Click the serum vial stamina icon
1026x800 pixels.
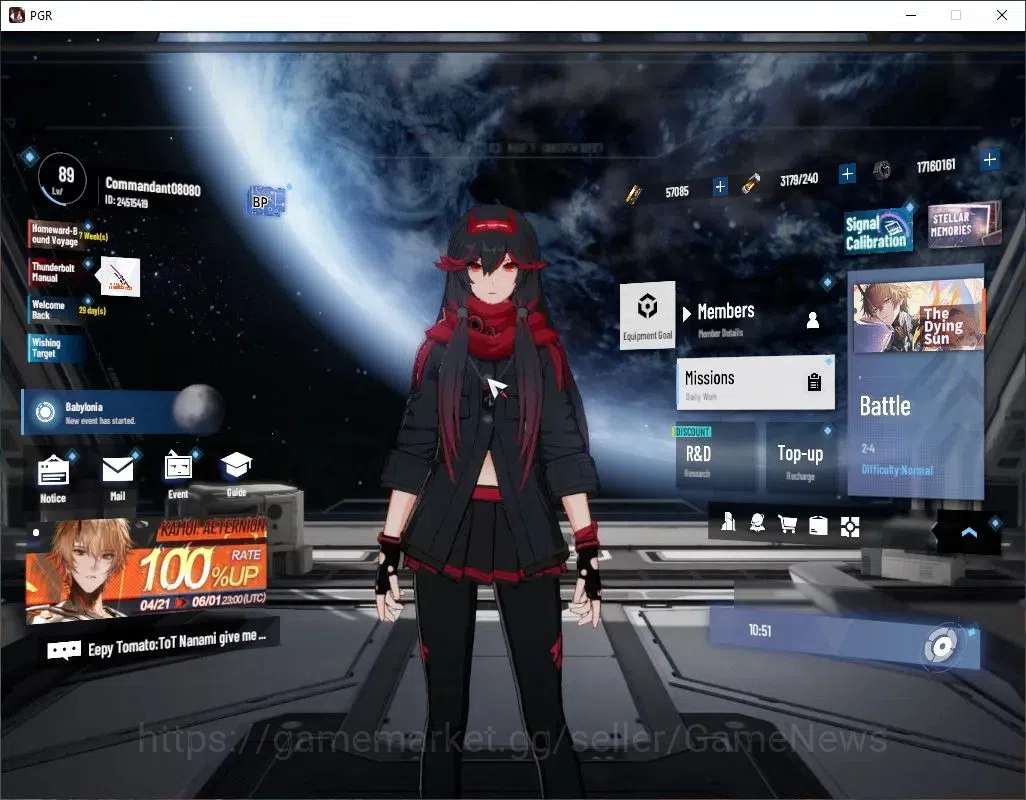[751, 183]
